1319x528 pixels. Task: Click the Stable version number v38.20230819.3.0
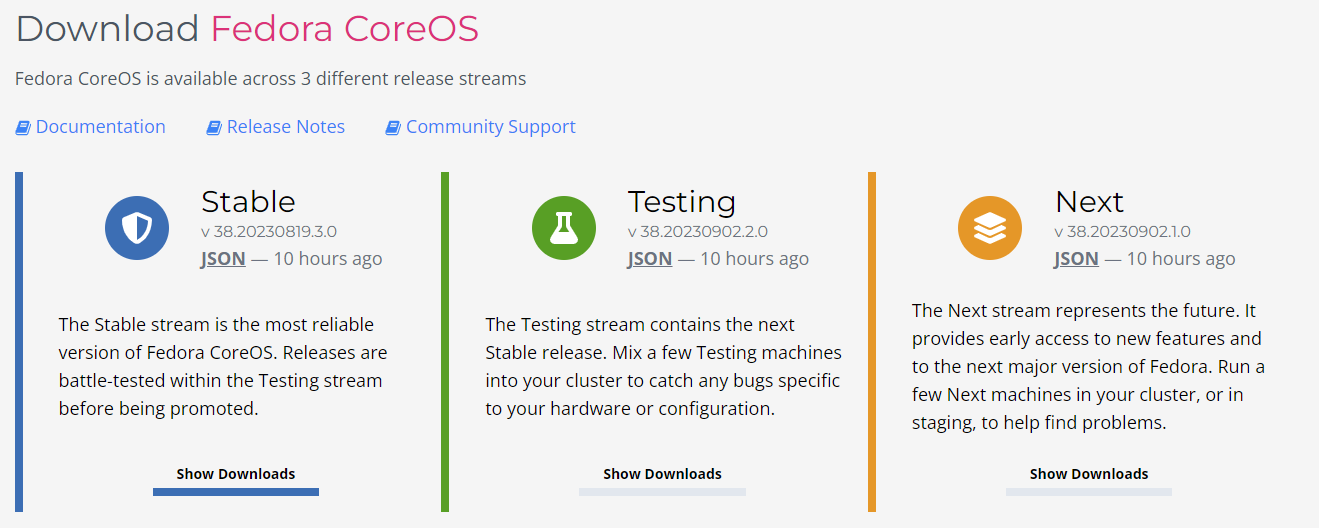pyautogui.click(x=268, y=232)
